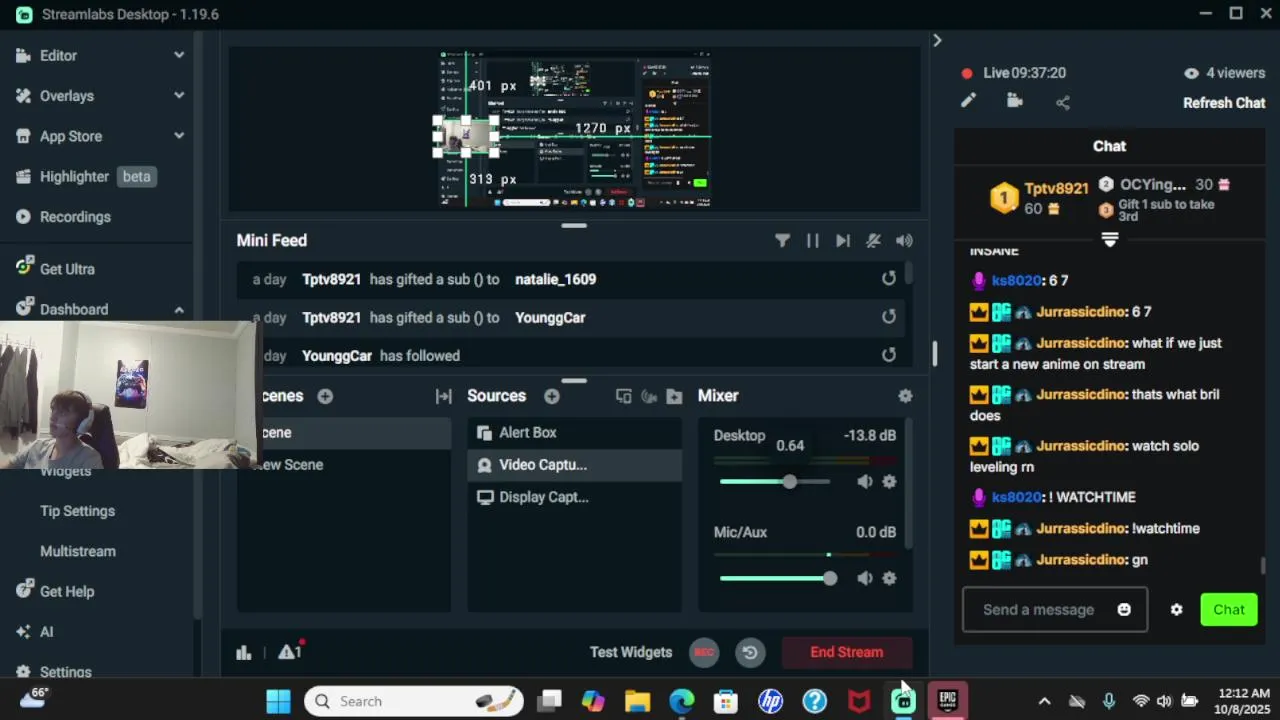This screenshot has height=720, width=1280.
Task: Open the performance stats icon
Action: pos(243,652)
